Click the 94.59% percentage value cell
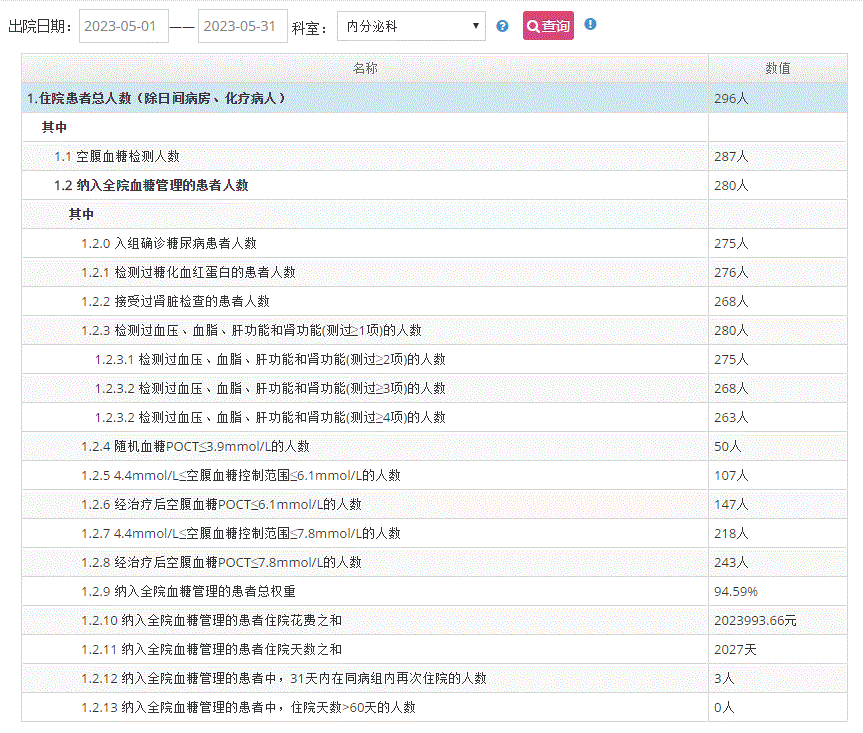The width and height of the screenshot is (863, 733). click(736, 591)
